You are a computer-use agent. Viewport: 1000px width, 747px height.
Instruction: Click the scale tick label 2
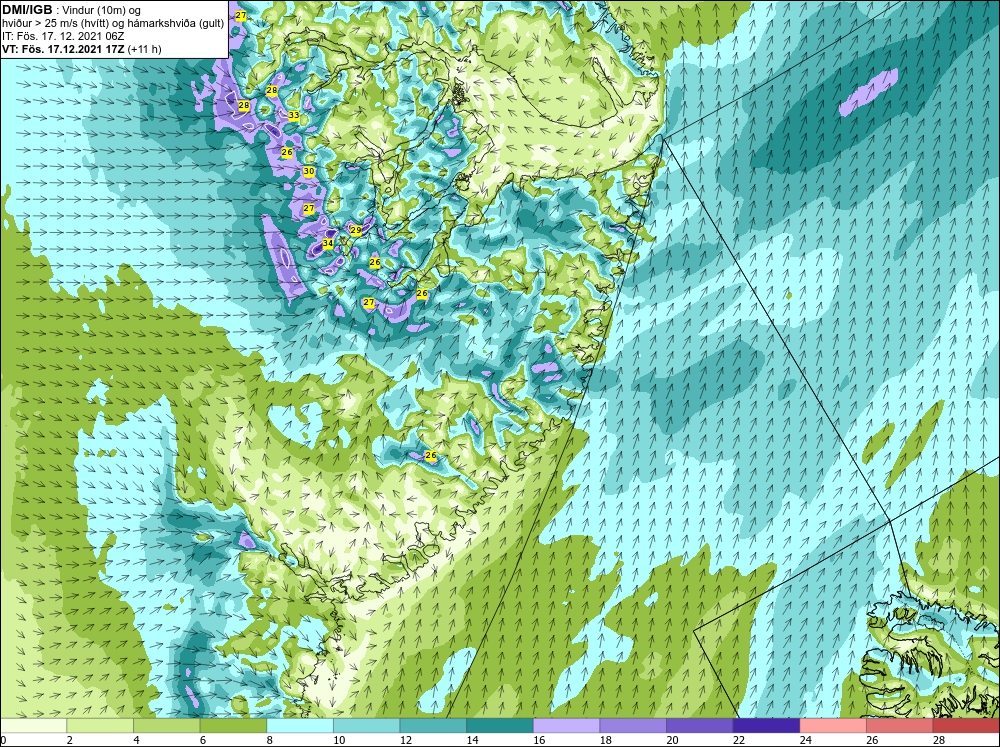[70, 740]
